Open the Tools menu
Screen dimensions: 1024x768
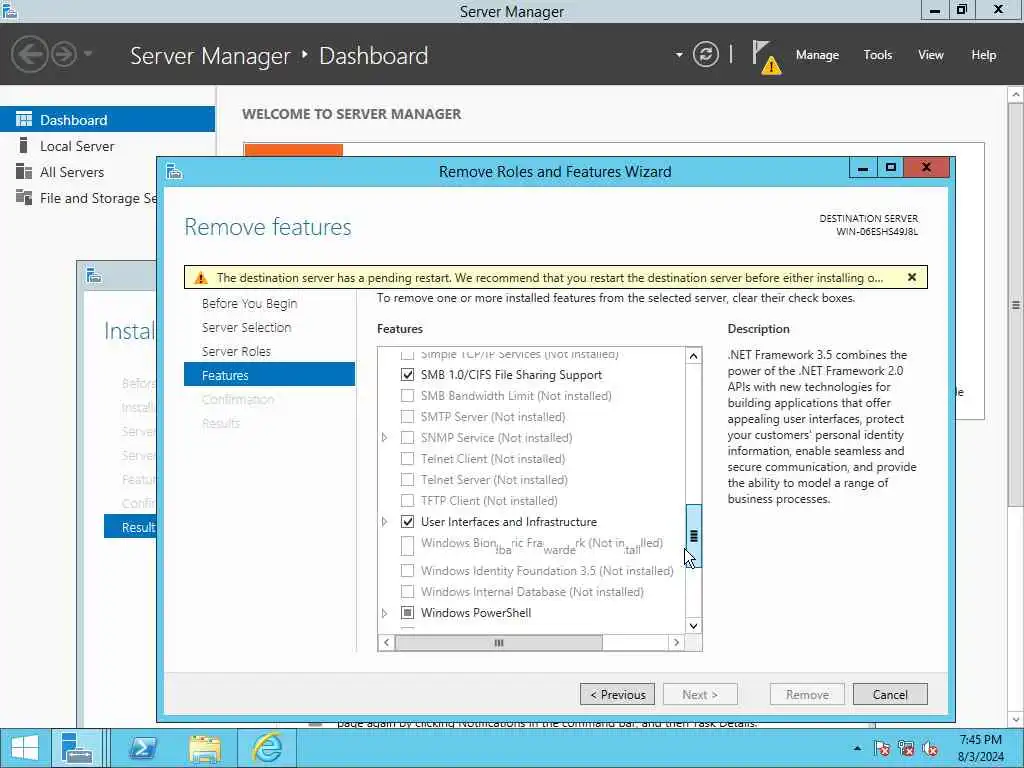878,55
